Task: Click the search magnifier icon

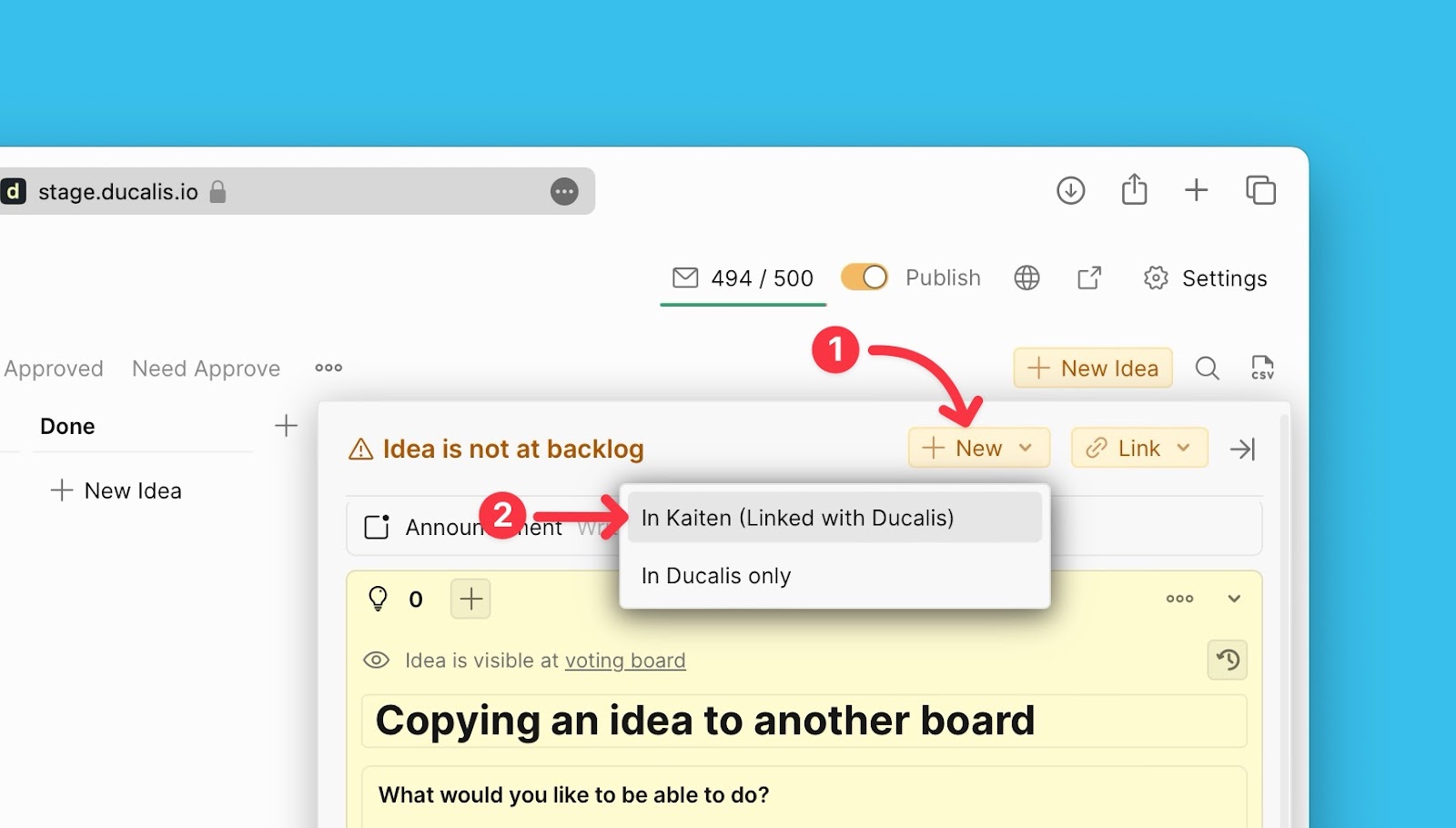Action: 1207,369
